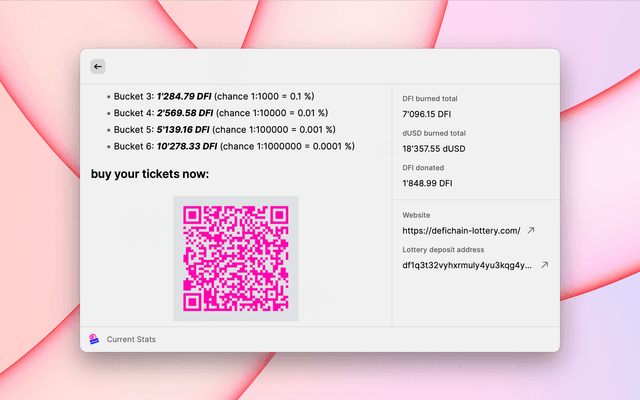640x400 pixels.
Task: Open the defichain-lottery.com website link
Action: pyautogui.click(x=461, y=231)
